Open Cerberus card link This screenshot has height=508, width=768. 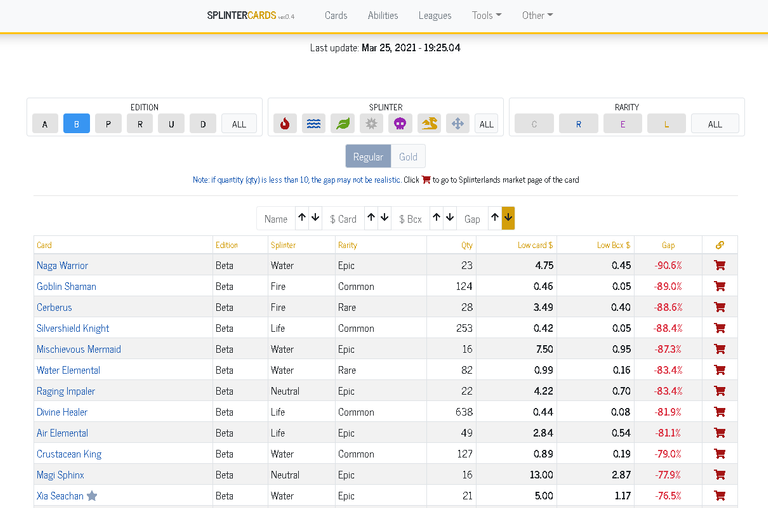pyautogui.click(x=54, y=307)
